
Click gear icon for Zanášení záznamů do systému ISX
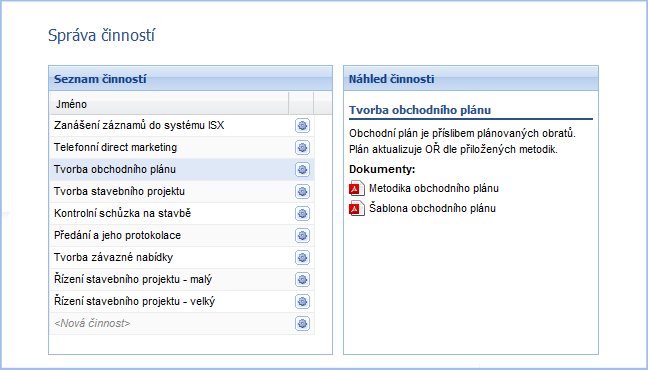(x=302, y=126)
